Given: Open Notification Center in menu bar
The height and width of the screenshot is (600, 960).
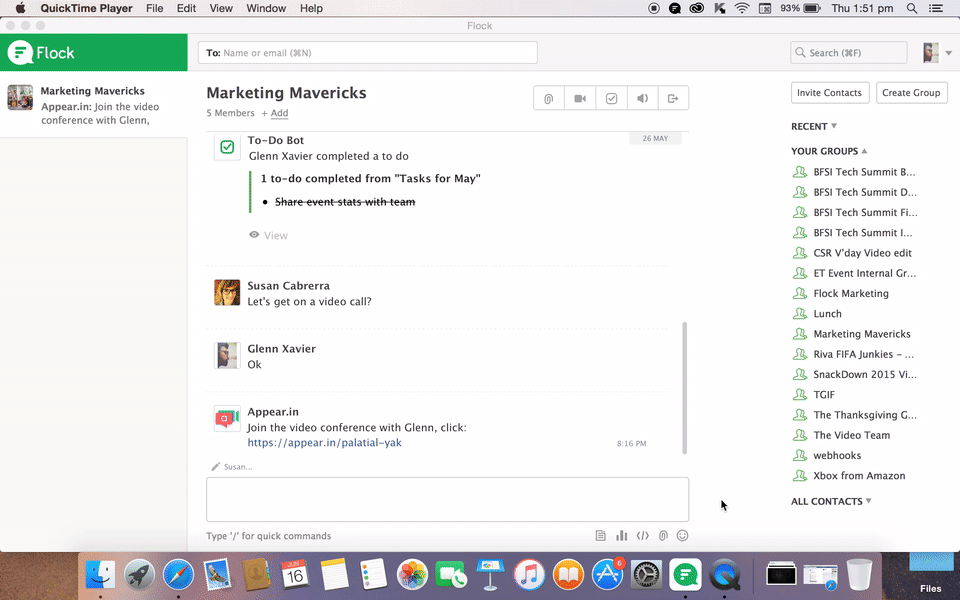Looking at the screenshot, I should (x=936, y=9).
